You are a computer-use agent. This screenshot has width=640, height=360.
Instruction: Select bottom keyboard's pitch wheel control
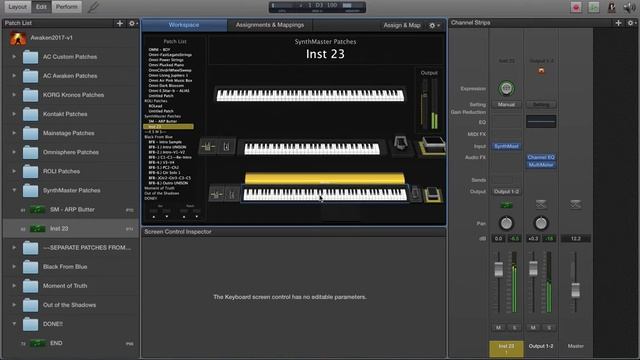(216, 194)
